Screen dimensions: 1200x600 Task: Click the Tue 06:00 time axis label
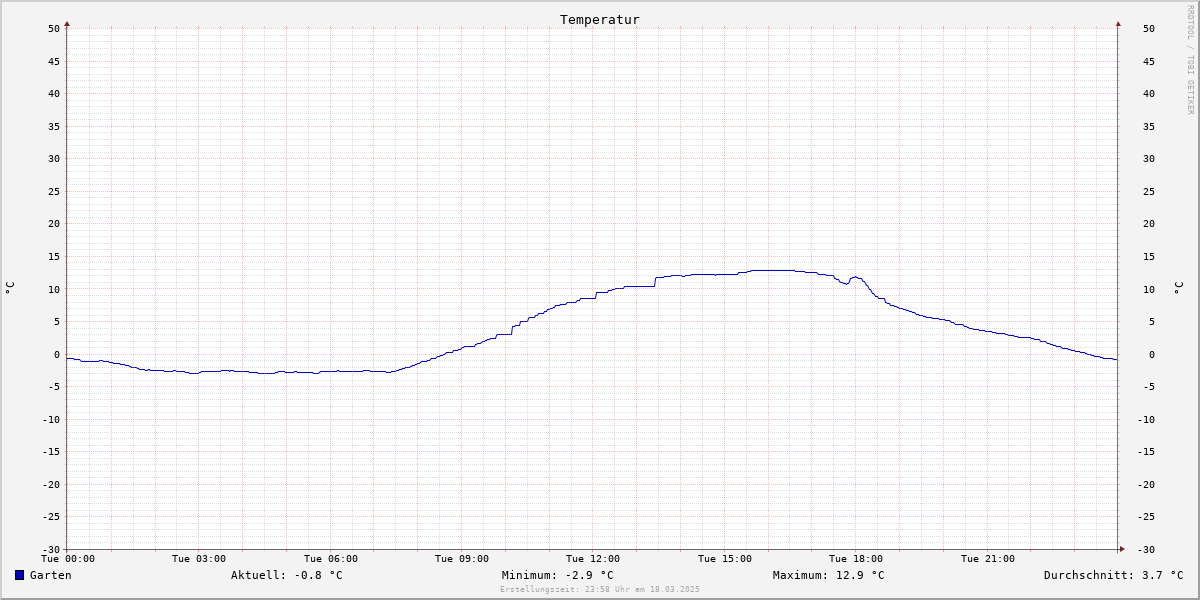[x=331, y=559]
